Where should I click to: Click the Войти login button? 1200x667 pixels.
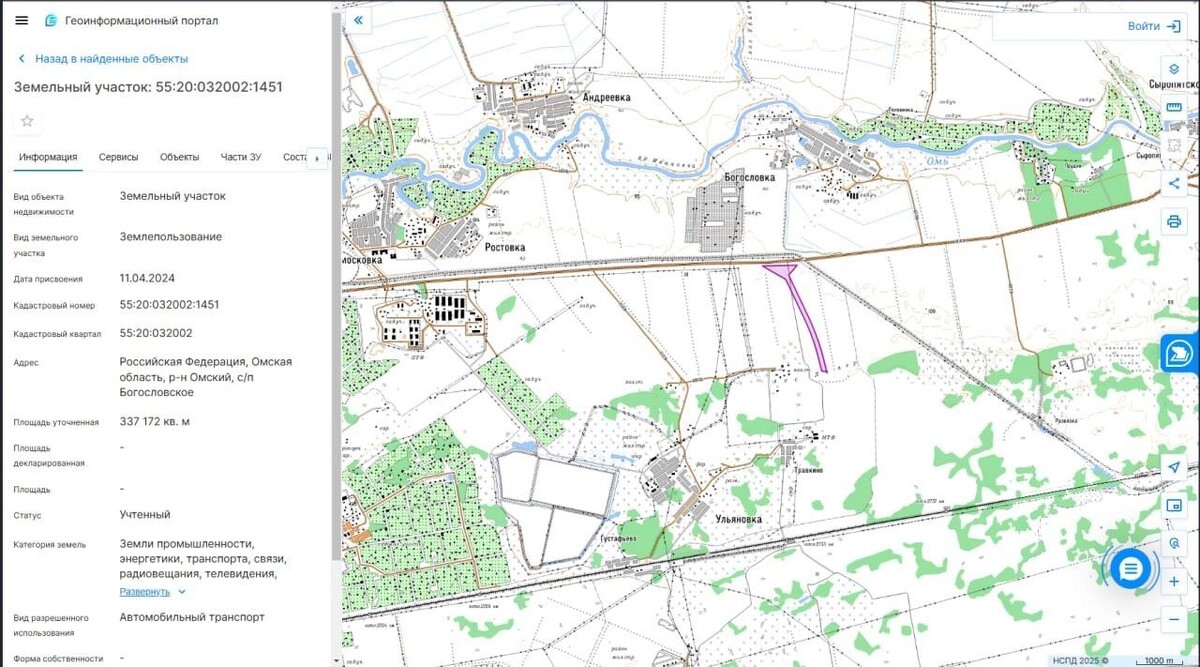[x=1143, y=26]
